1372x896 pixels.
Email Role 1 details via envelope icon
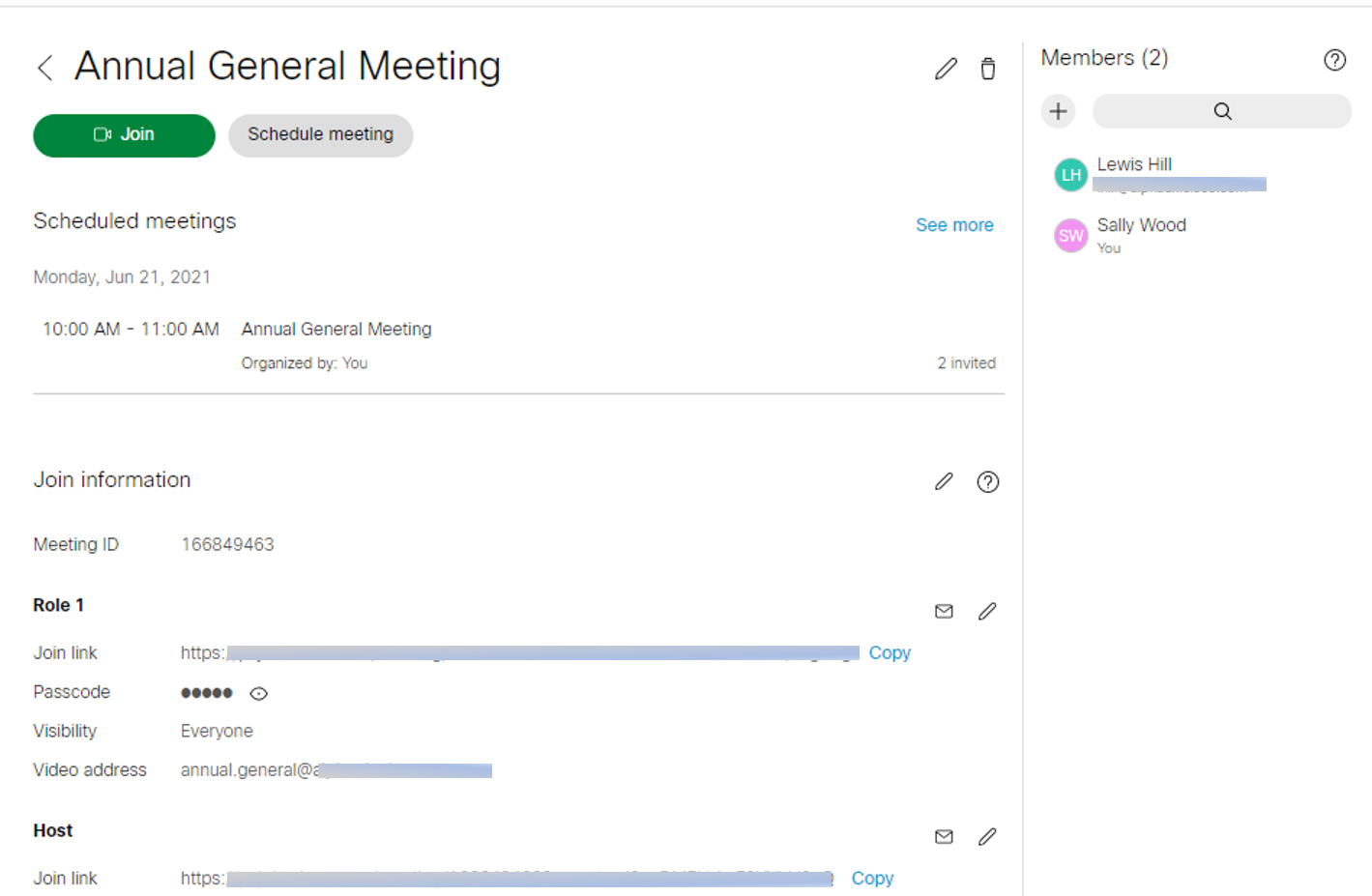[944, 610]
